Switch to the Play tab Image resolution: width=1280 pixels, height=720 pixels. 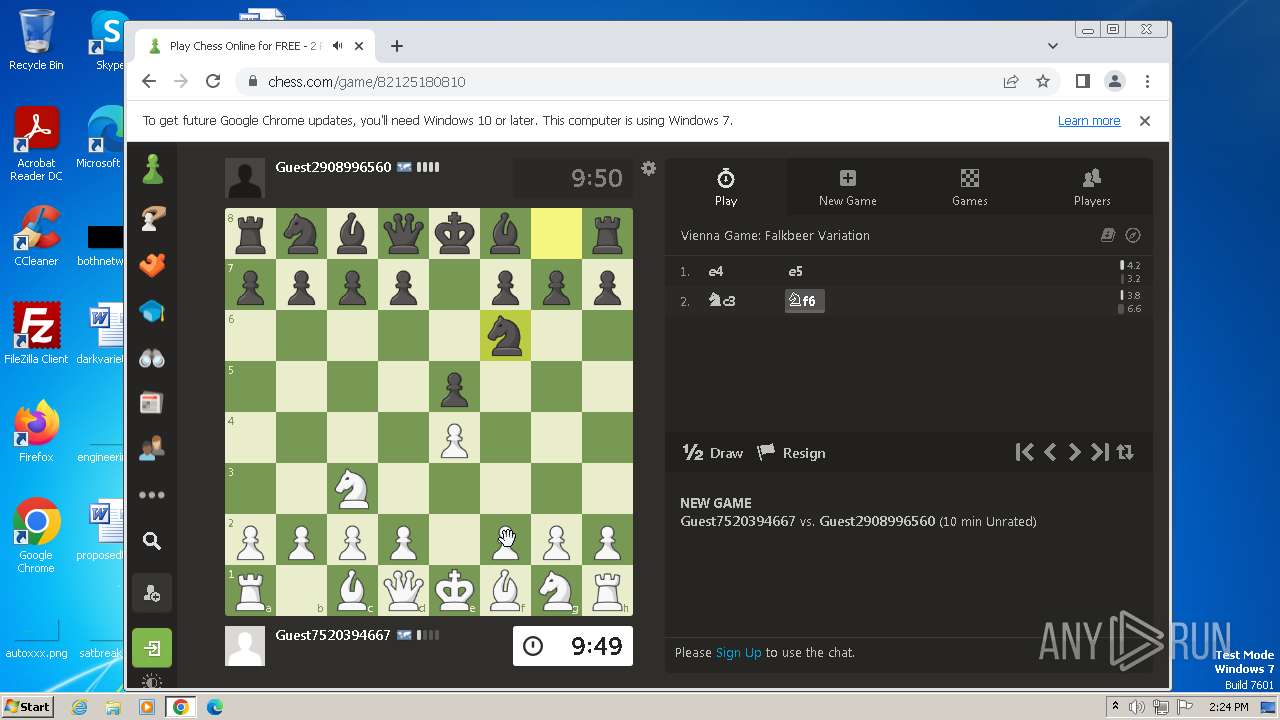click(x=726, y=187)
